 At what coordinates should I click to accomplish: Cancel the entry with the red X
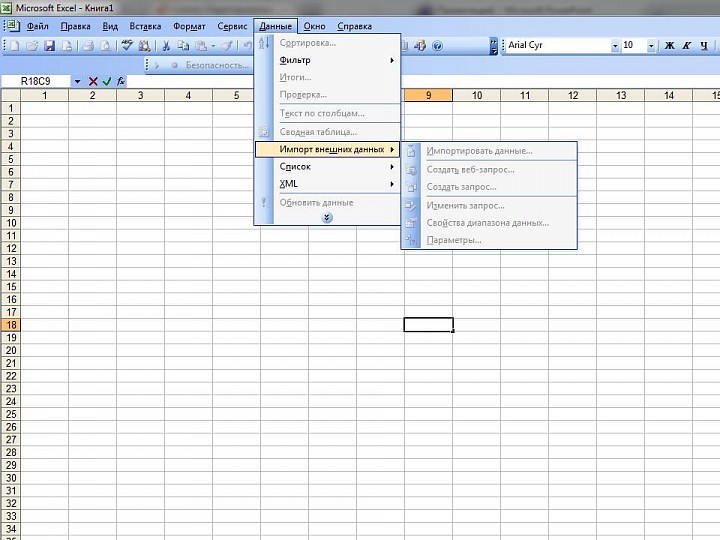point(93,81)
